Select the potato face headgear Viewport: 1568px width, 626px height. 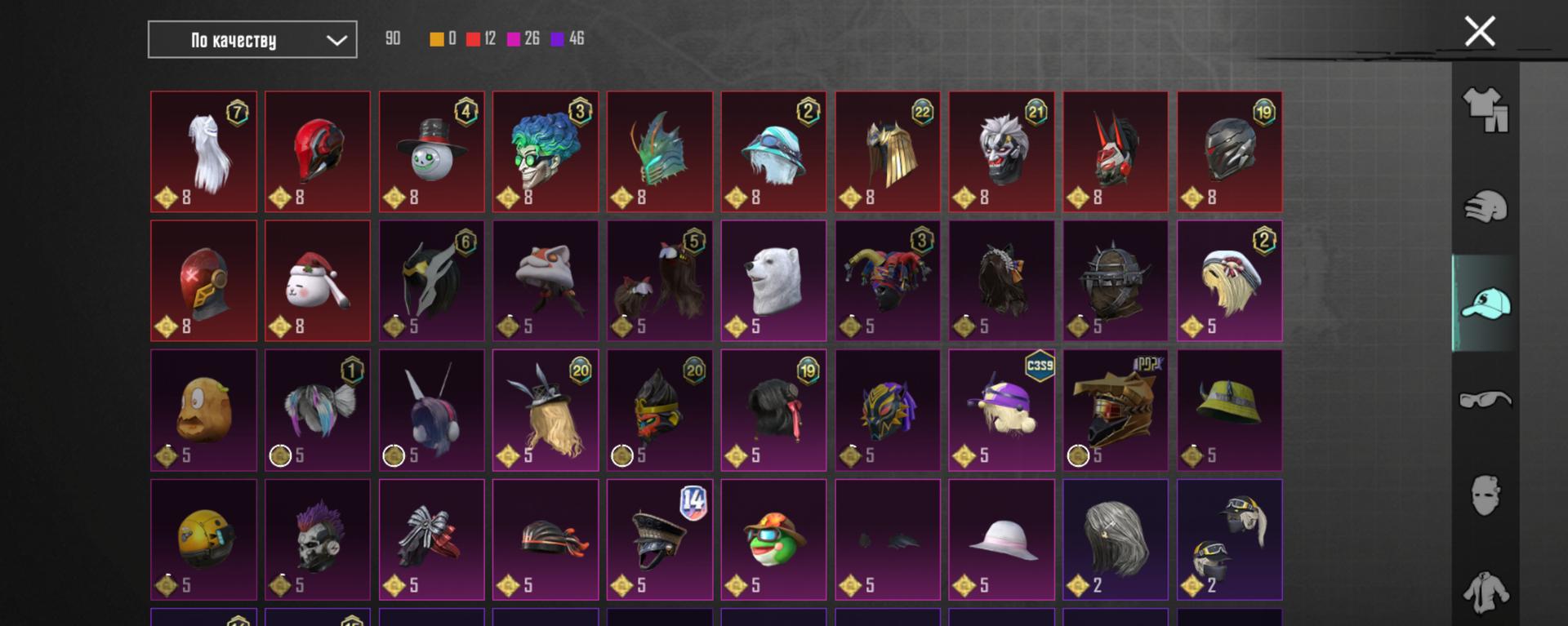click(x=203, y=411)
